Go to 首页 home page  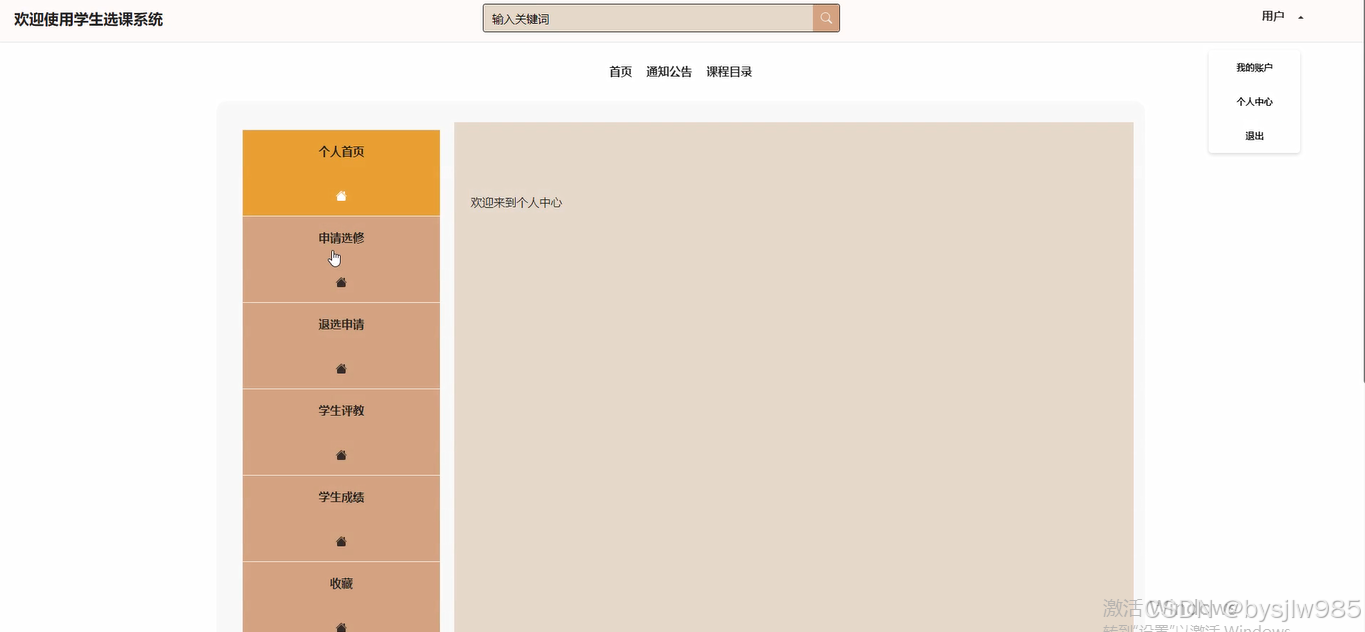point(619,71)
